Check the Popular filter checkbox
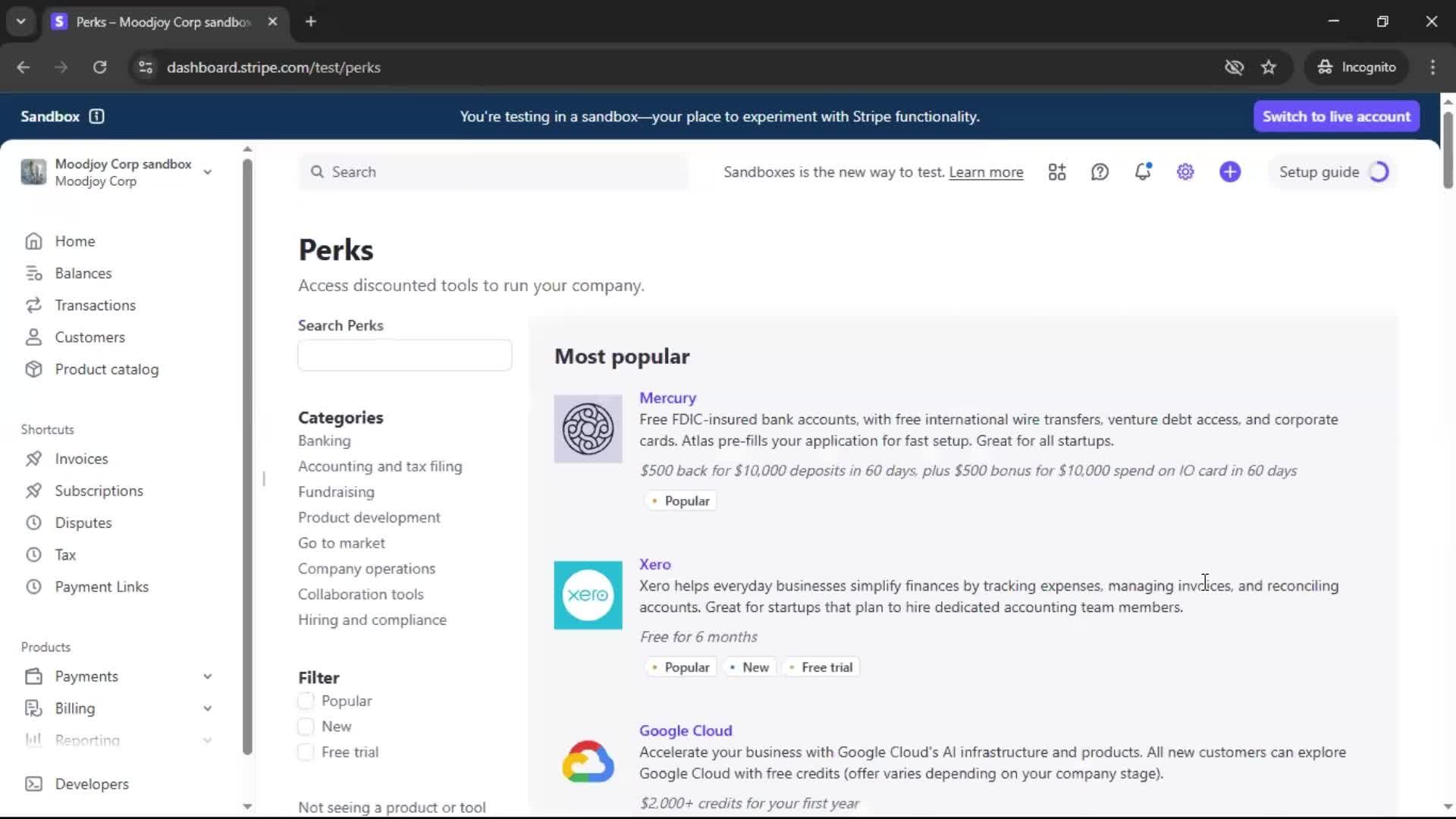Image resolution: width=1456 pixels, height=819 pixels. tap(306, 701)
